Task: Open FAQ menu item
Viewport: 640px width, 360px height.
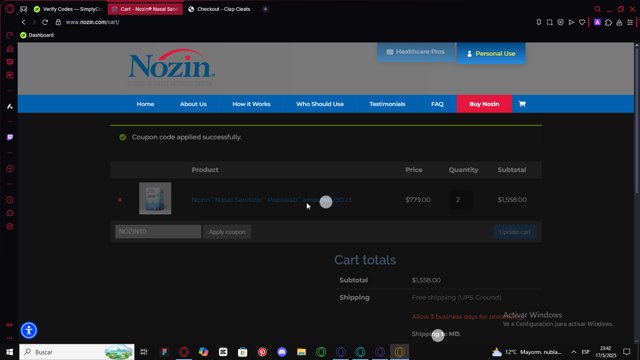Action: click(437, 104)
